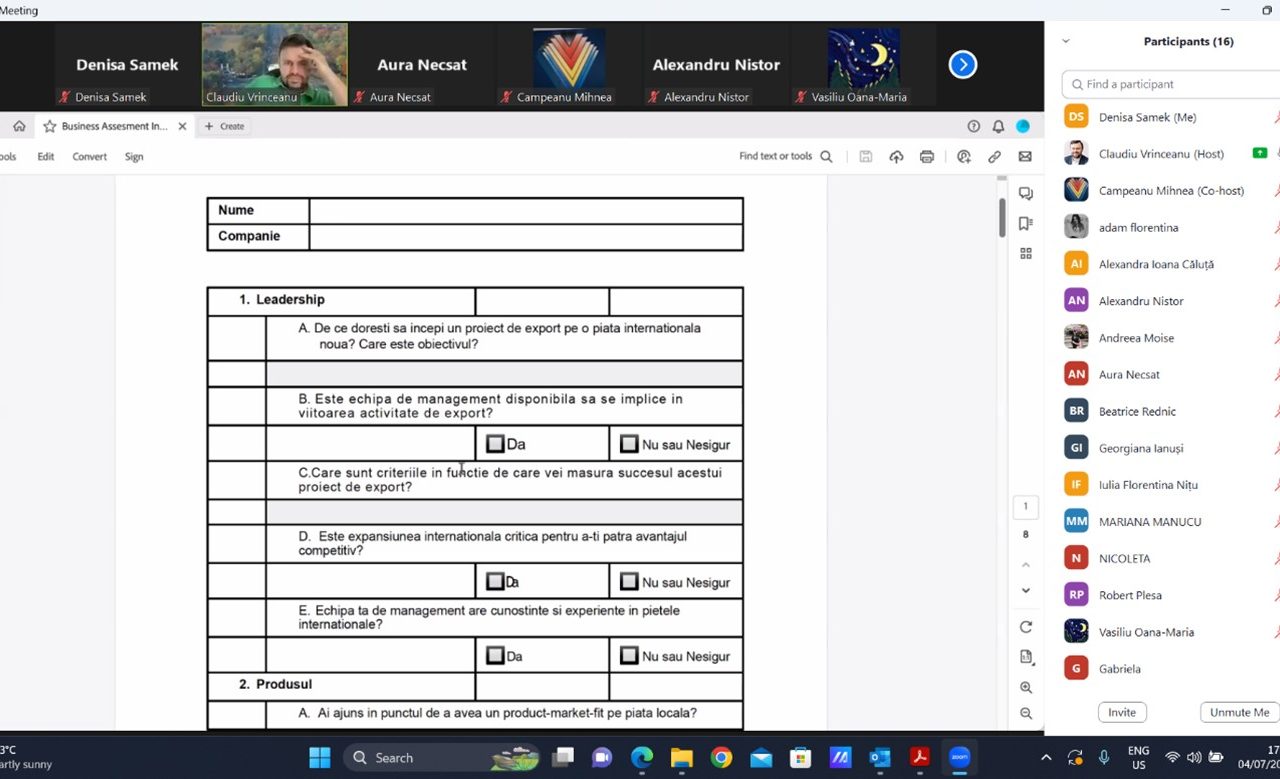Open the Bookmarks panel icon
The image size is (1280, 779).
(x=1025, y=224)
